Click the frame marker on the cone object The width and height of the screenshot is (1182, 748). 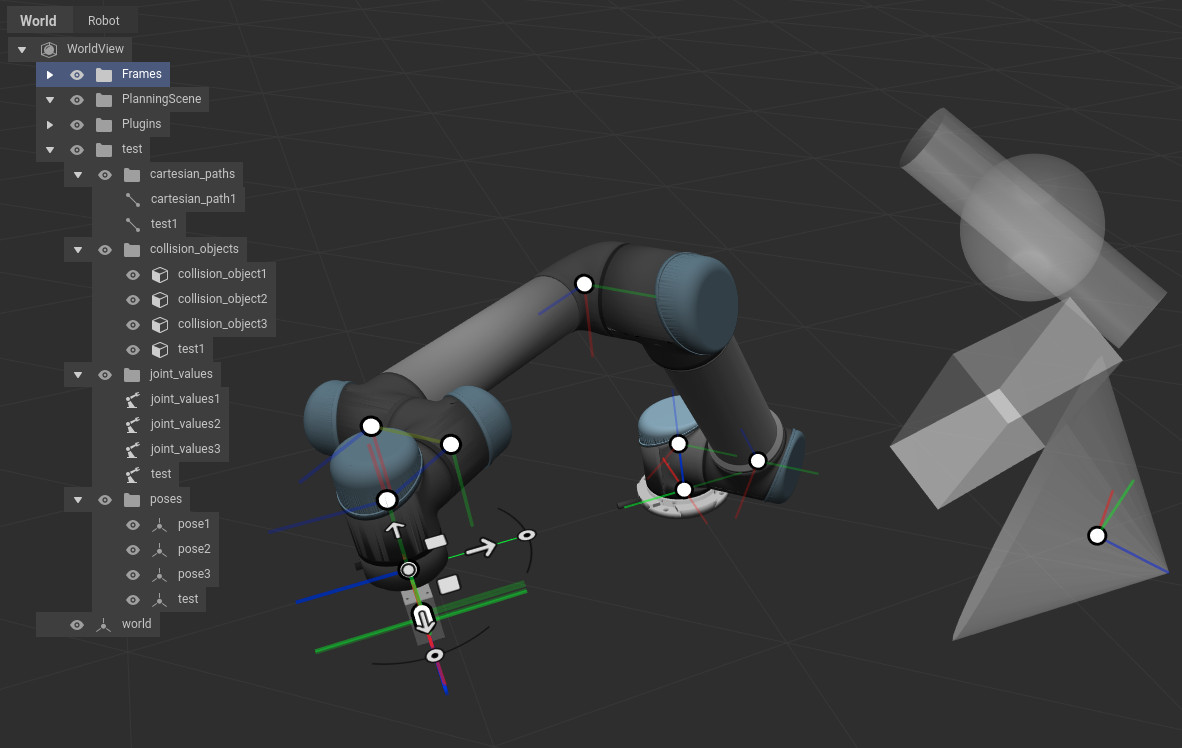(x=1097, y=536)
